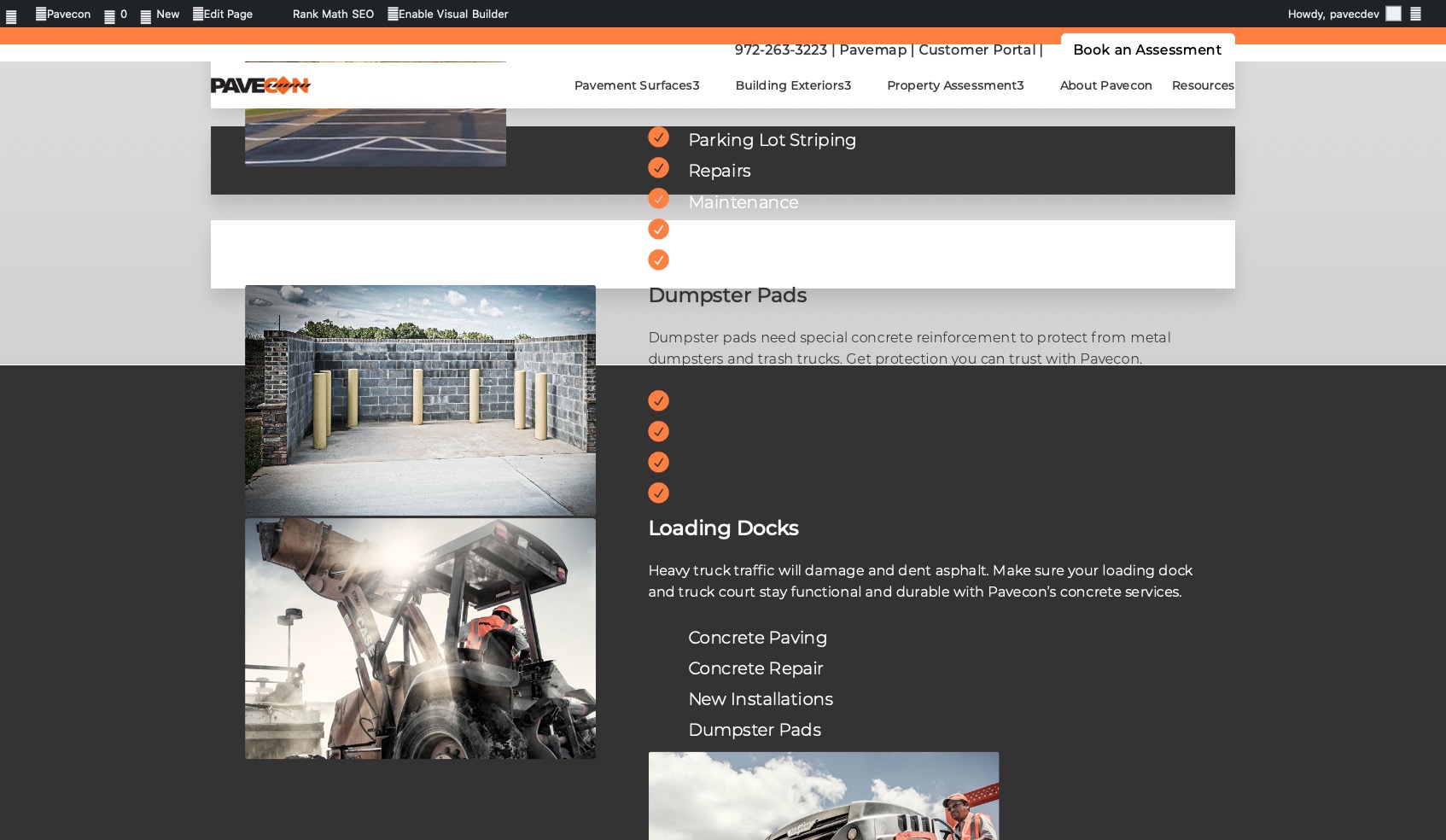Click the checkmark icon beside Parking Lot Striping
The height and width of the screenshot is (840, 1446).
(658, 137)
